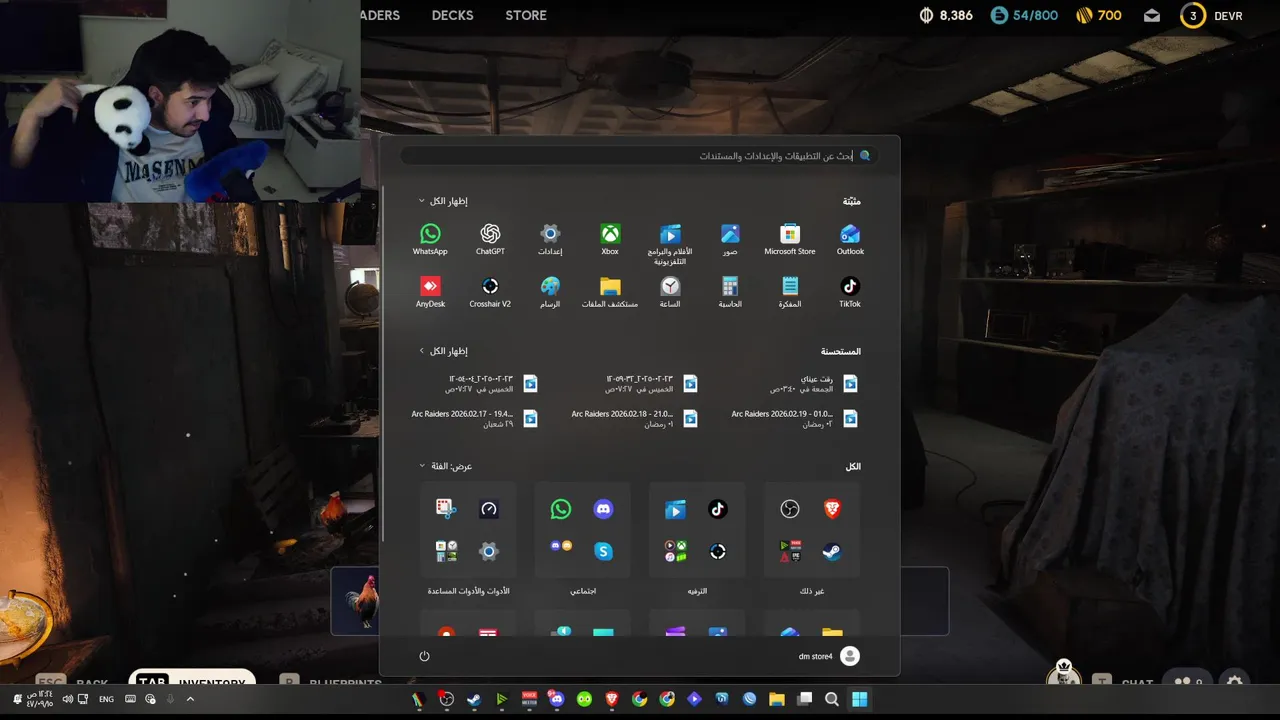1280x720 pixels.
Task: Open Paint (الرسام) pinned app
Action: (x=550, y=291)
